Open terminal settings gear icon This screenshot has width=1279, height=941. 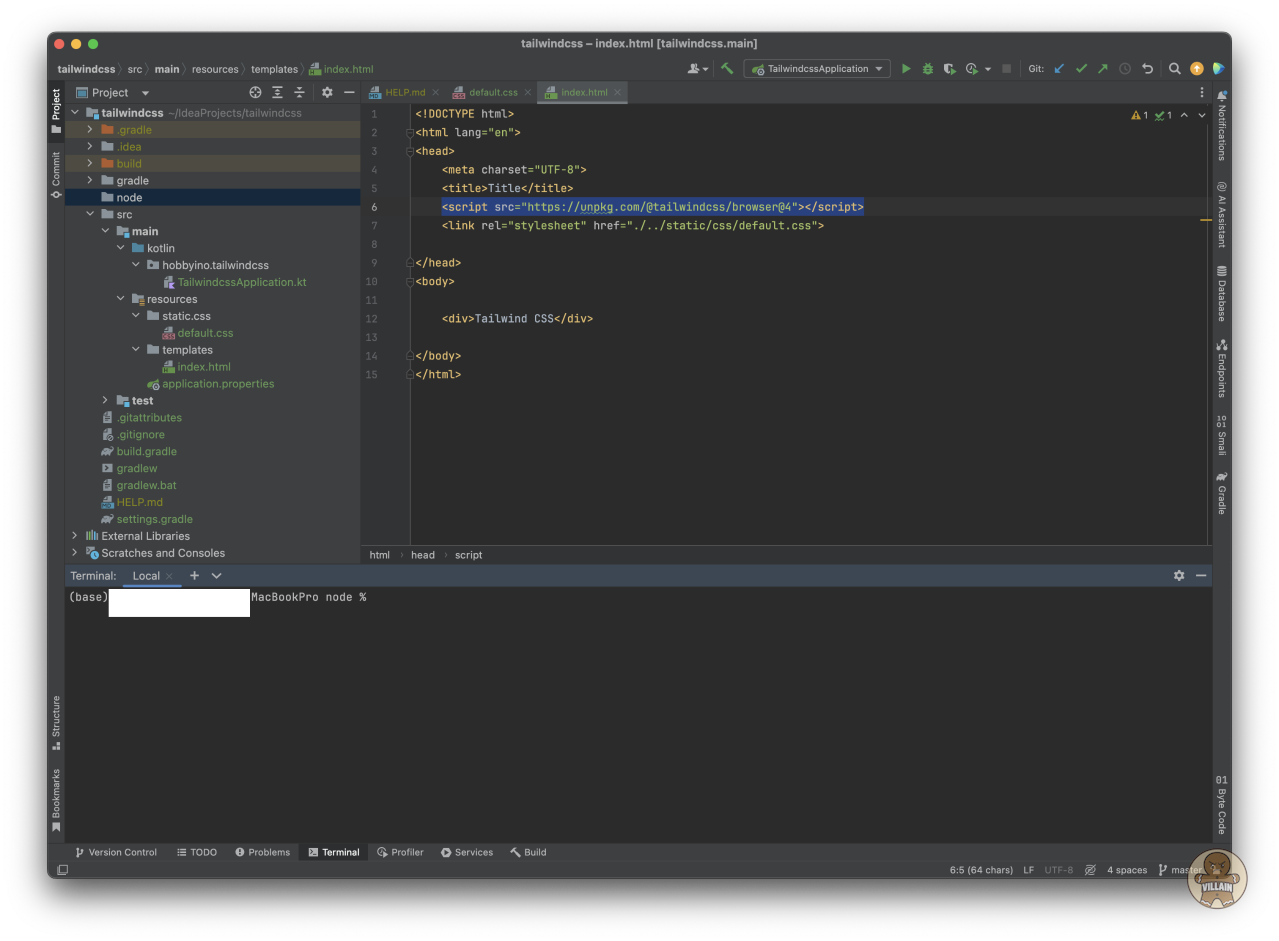tap(1179, 576)
